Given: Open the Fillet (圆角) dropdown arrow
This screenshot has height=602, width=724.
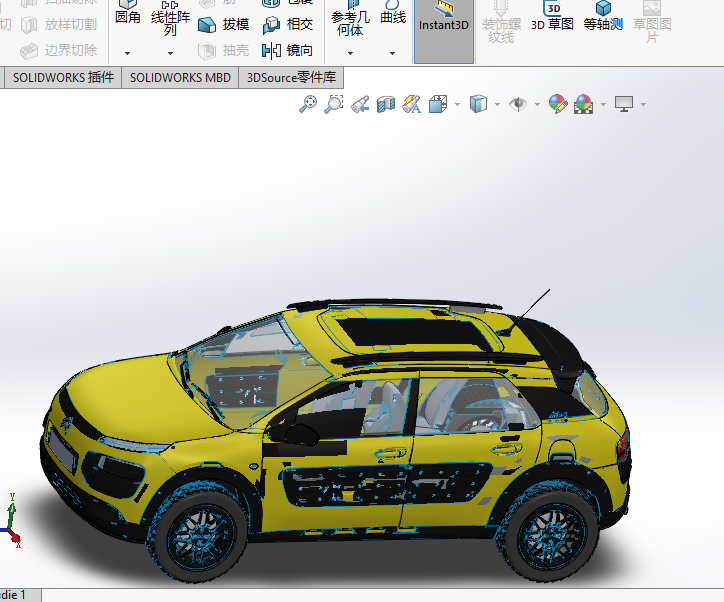Looking at the screenshot, I should tap(127, 54).
